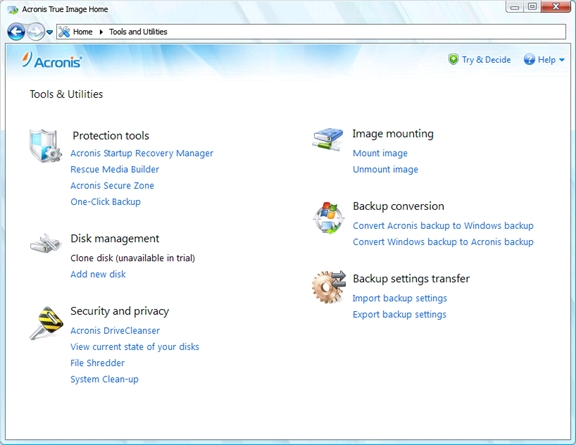This screenshot has width=576, height=445.
Task: Click the Backup settings transfer gear icon
Action: [329, 287]
